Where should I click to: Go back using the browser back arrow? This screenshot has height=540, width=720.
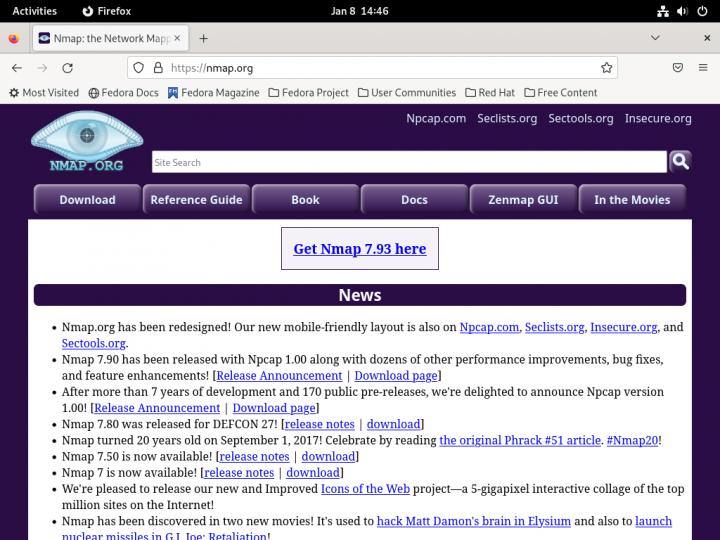pyautogui.click(x=17, y=68)
